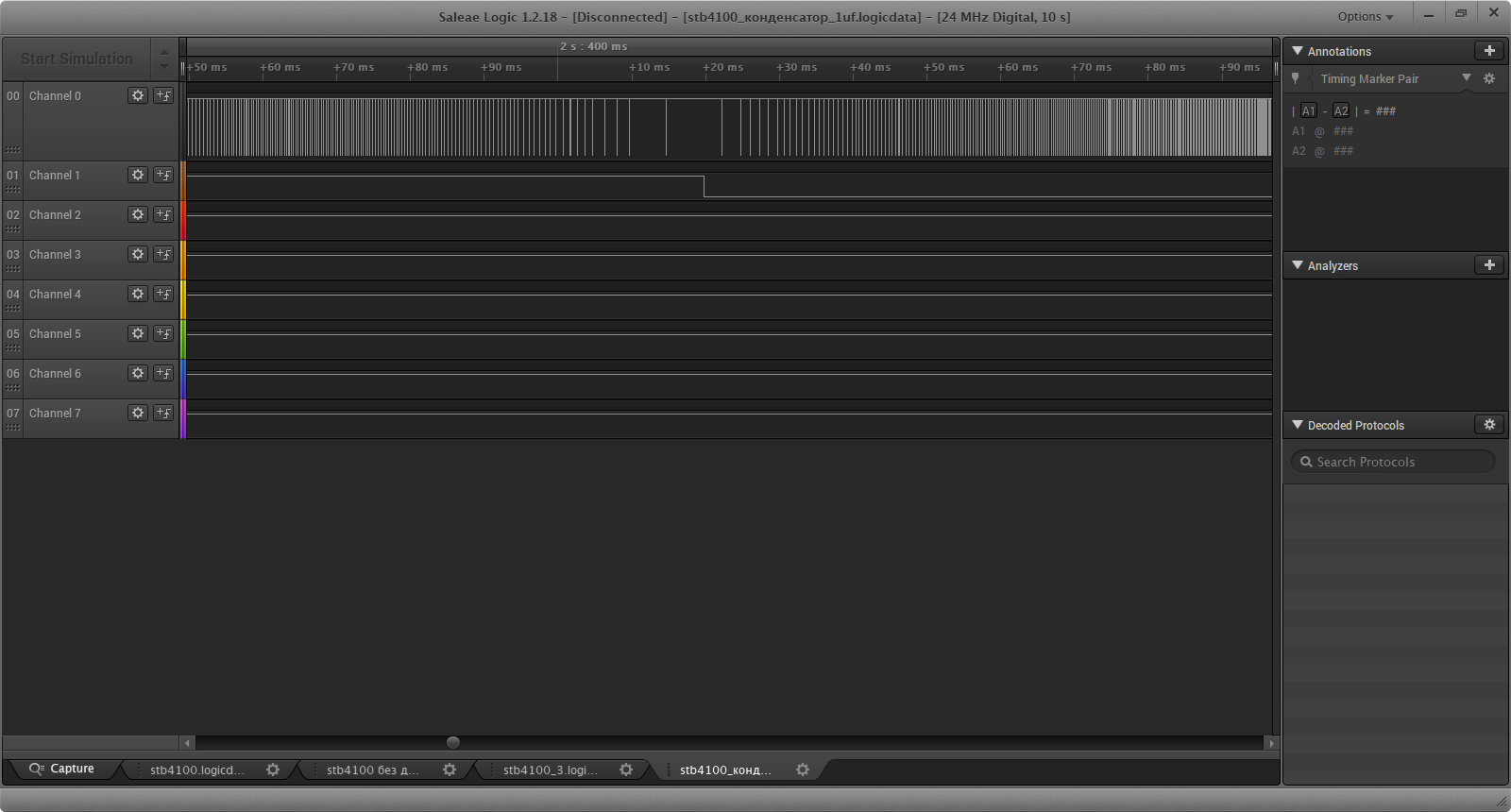Open Channel 1 settings gear
The height and width of the screenshot is (812, 1511).
138,175
